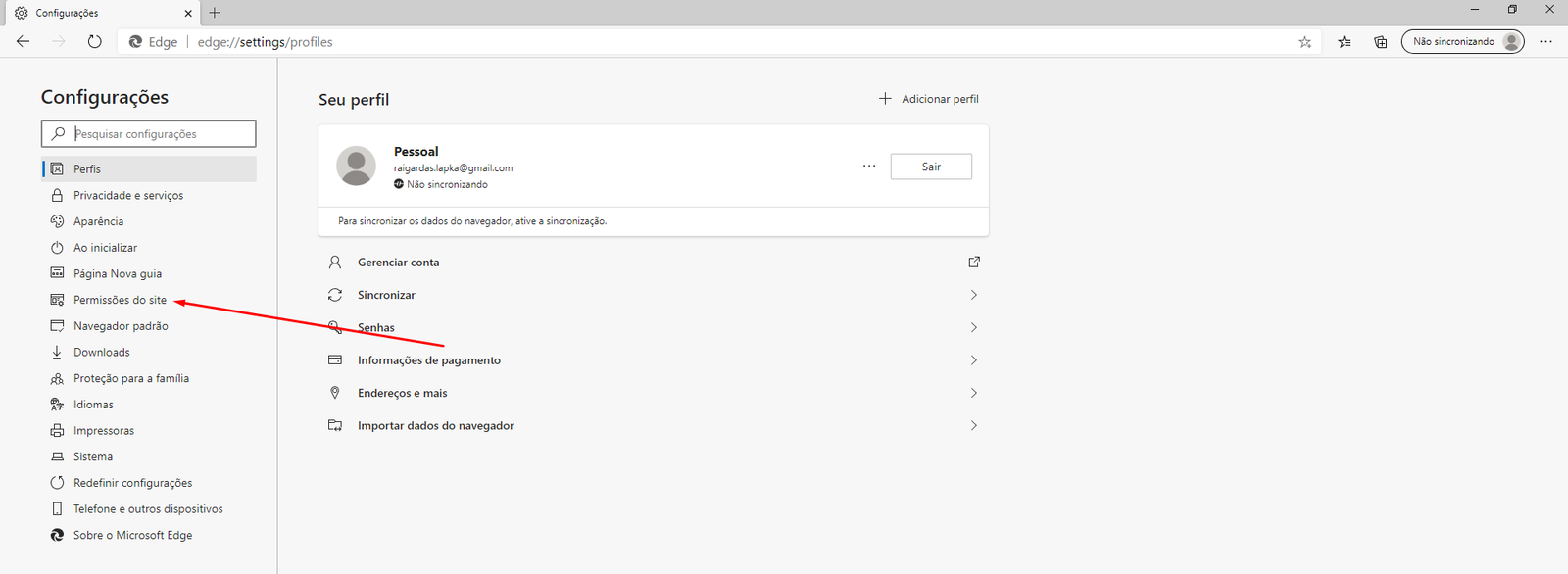The height and width of the screenshot is (574, 1568).
Task: Open Permissões do site settings
Action: coord(120,300)
